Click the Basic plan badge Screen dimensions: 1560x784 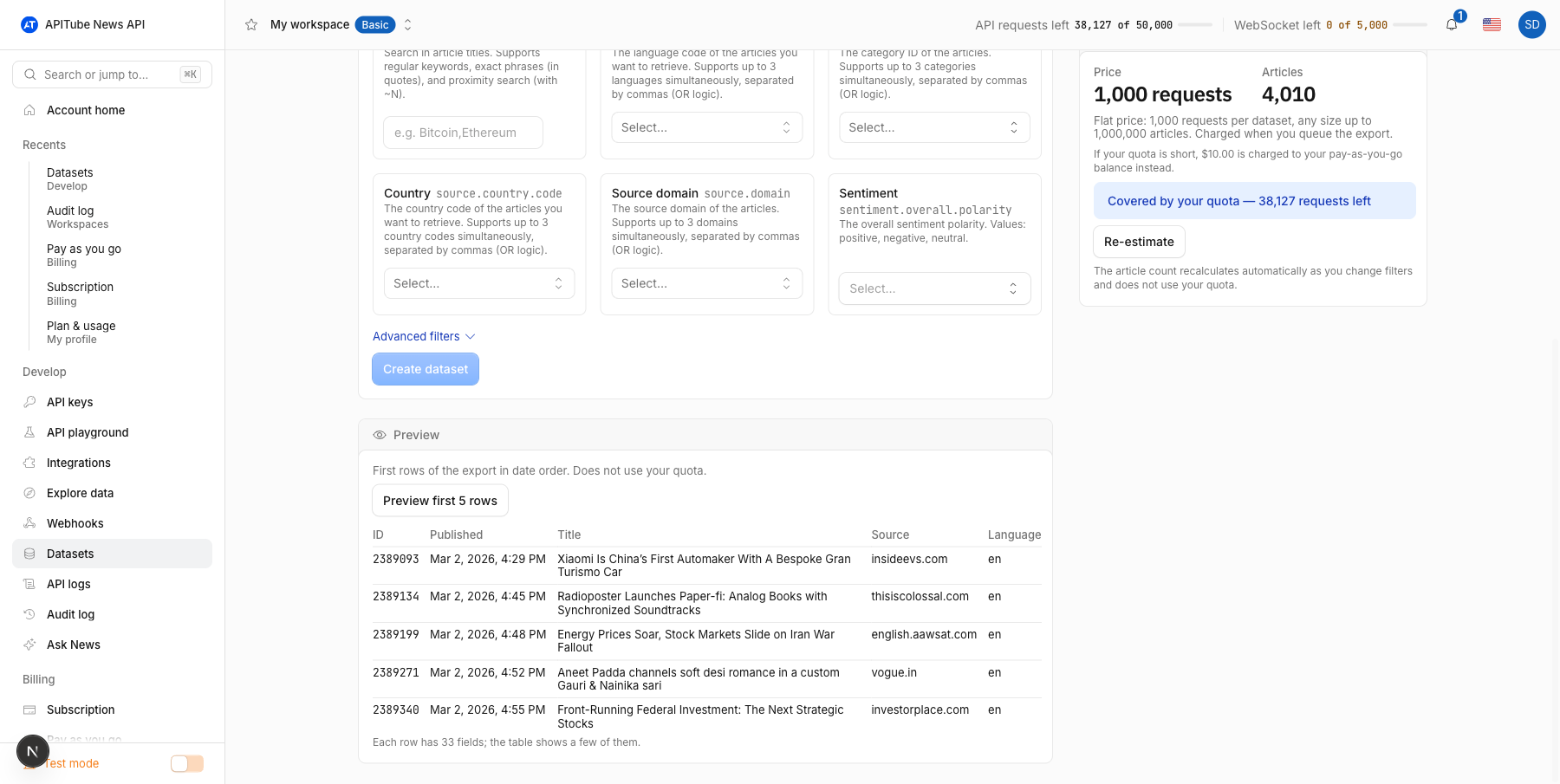point(375,24)
